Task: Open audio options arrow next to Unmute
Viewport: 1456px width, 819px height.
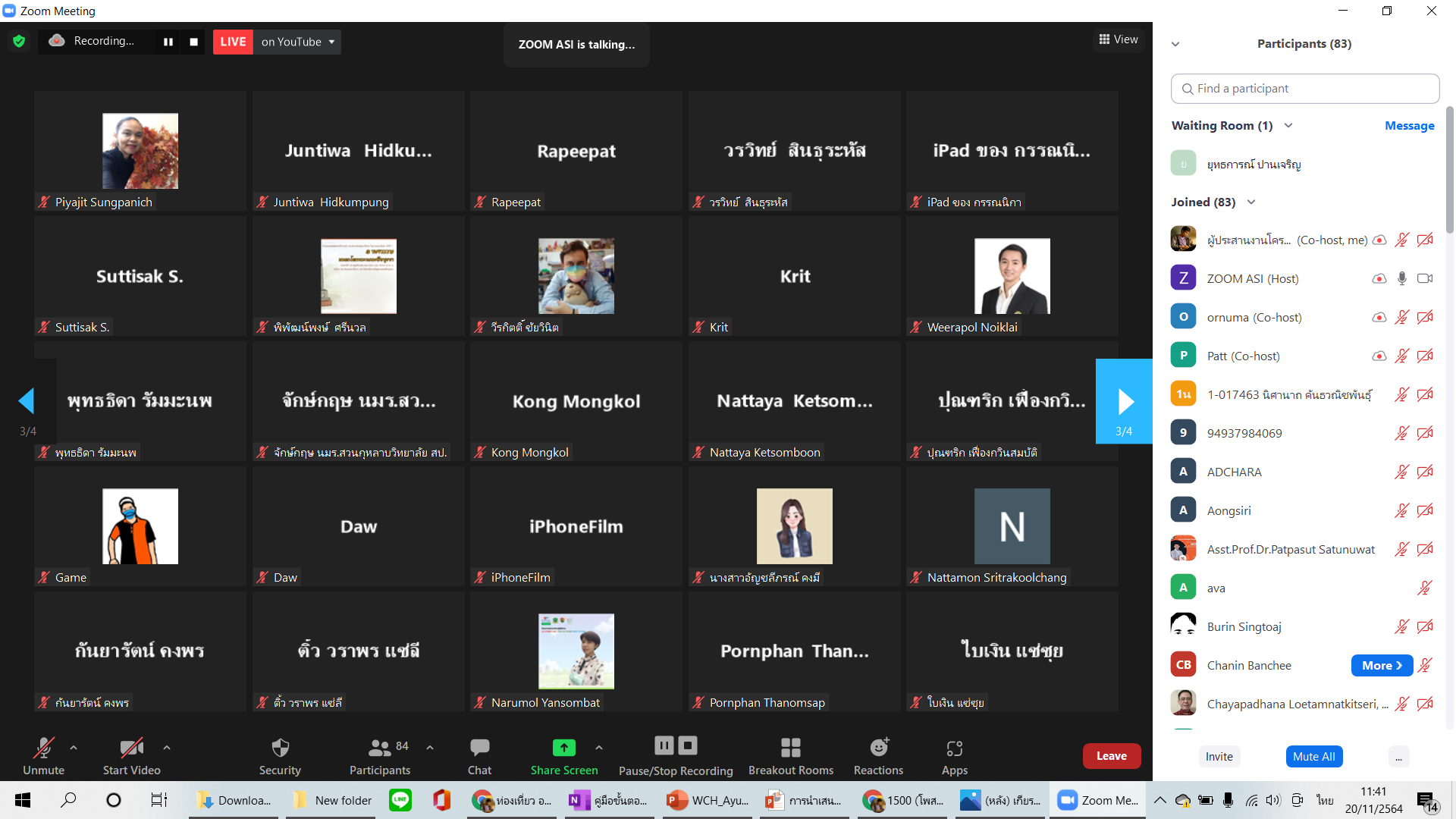Action: pyautogui.click(x=74, y=748)
